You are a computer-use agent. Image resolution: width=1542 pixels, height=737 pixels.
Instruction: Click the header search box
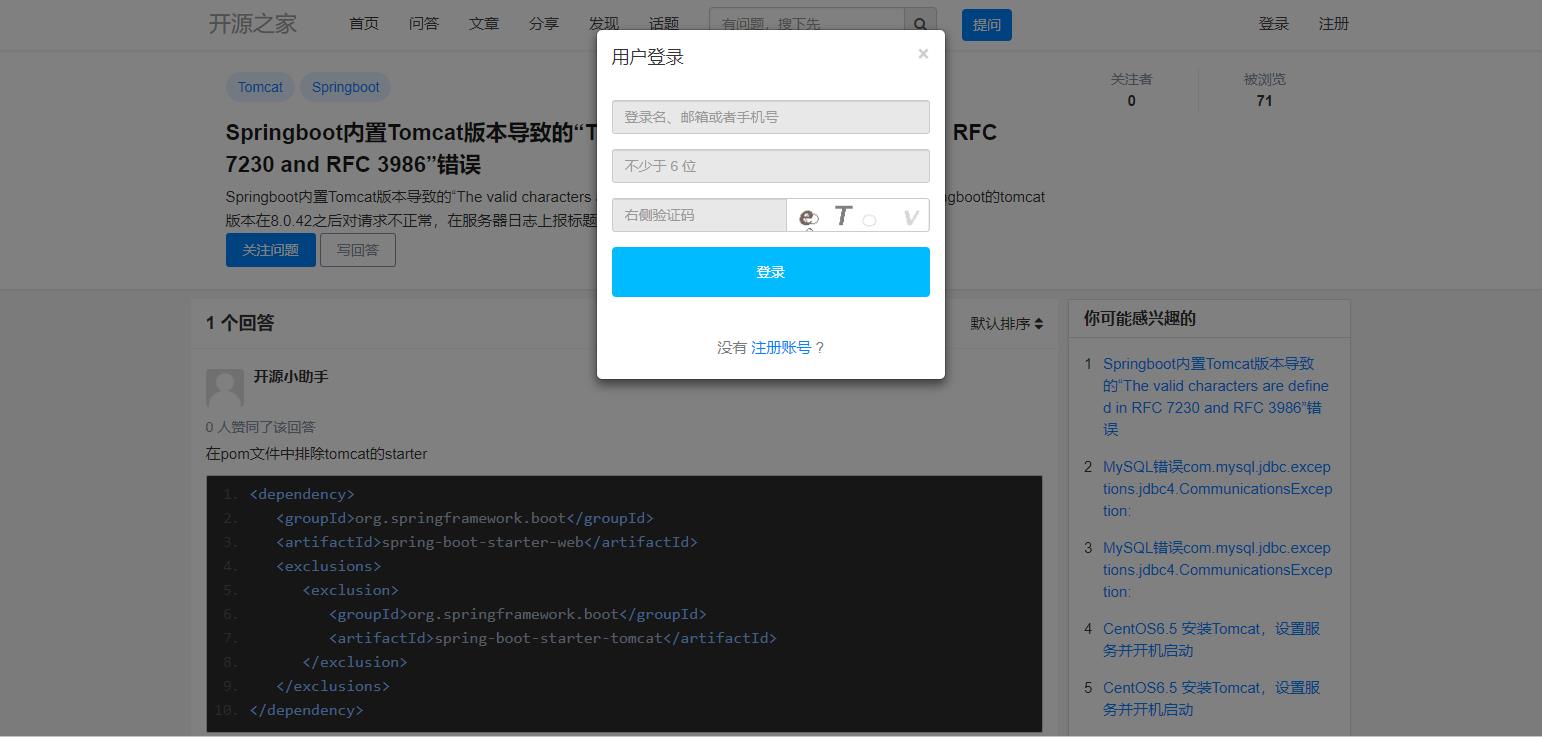coord(807,24)
